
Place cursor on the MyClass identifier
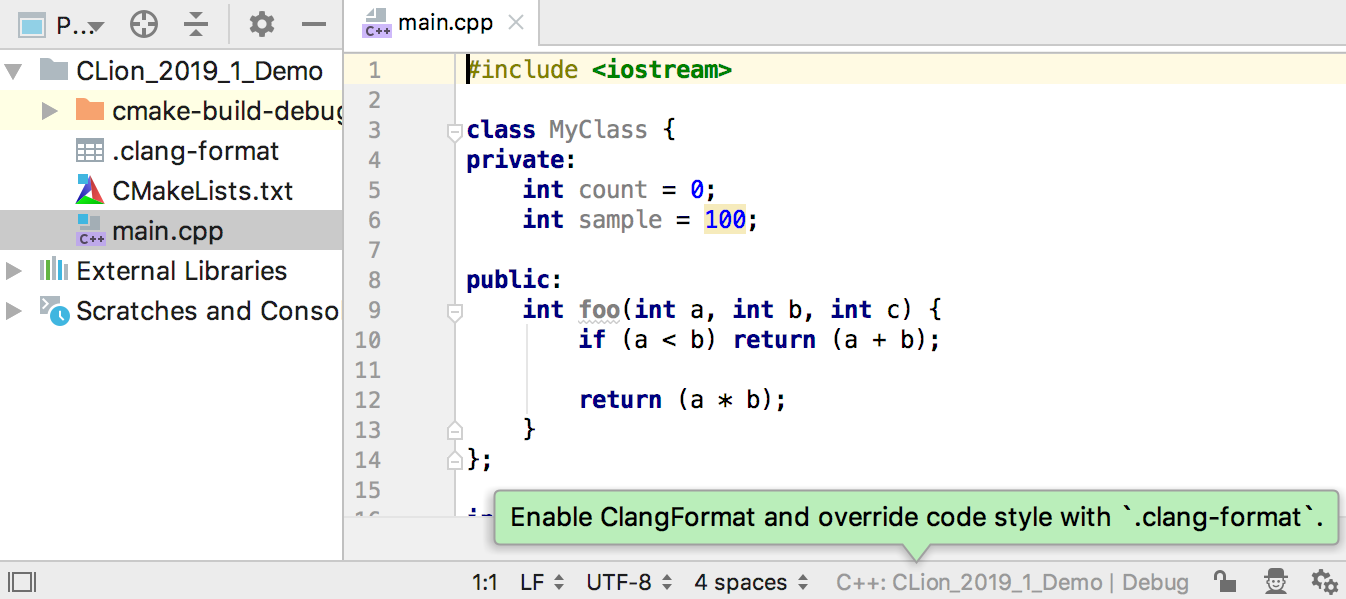(x=598, y=130)
